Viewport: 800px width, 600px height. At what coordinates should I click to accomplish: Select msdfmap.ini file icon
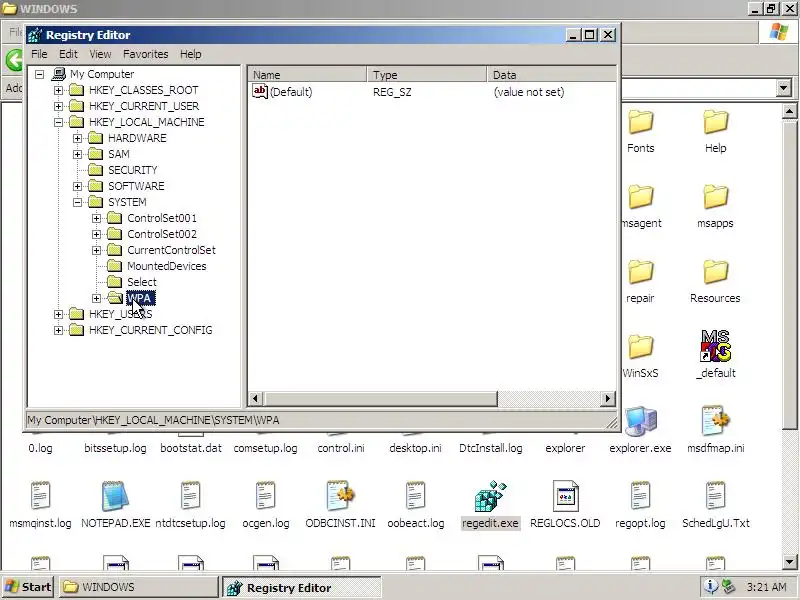(x=715, y=421)
